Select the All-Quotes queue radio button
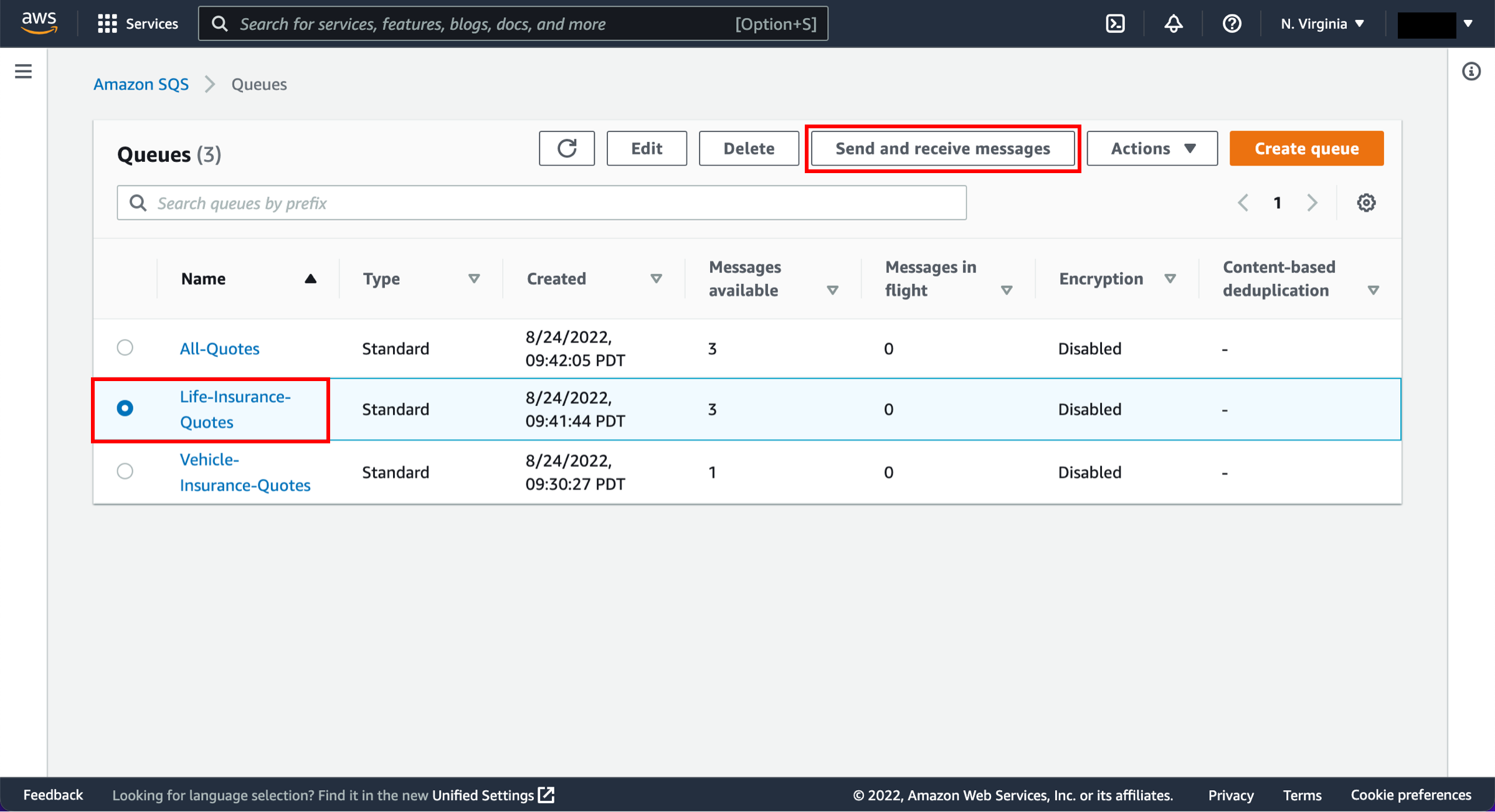Screen dimensions: 1495x812 coord(125,347)
